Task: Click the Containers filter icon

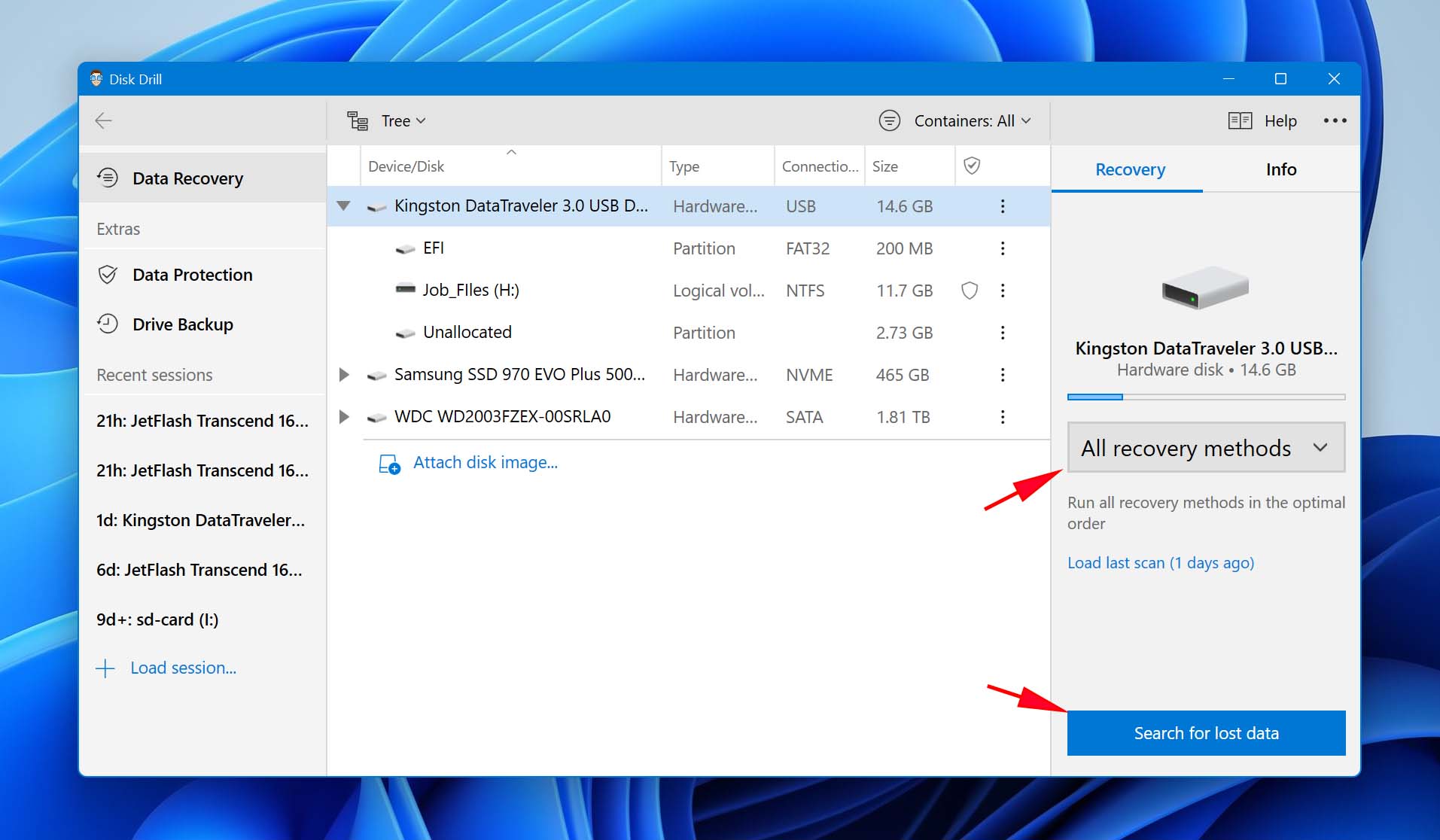Action: (x=889, y=120)
